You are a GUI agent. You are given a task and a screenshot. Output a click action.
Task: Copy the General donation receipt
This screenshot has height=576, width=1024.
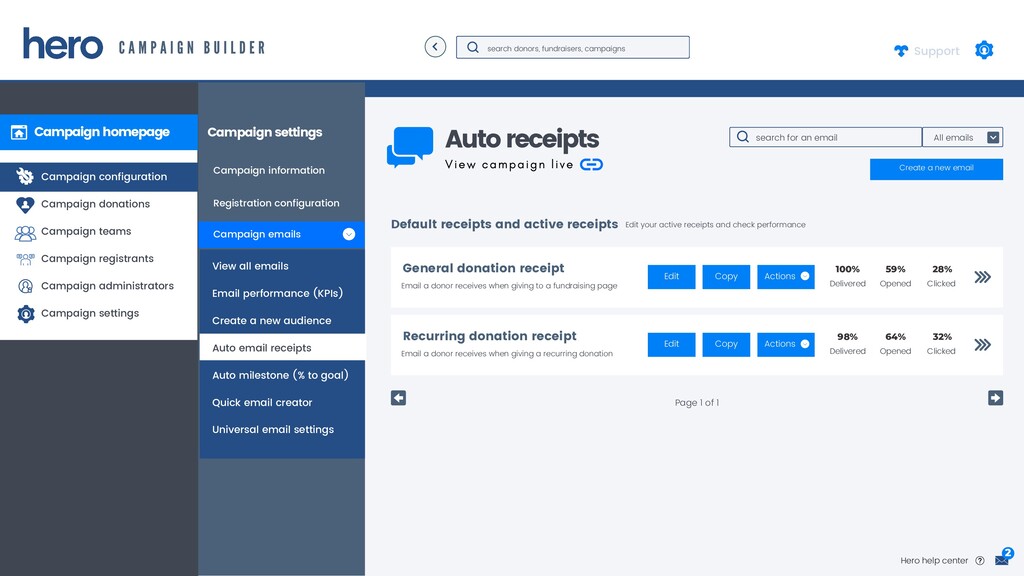point(726,276)
